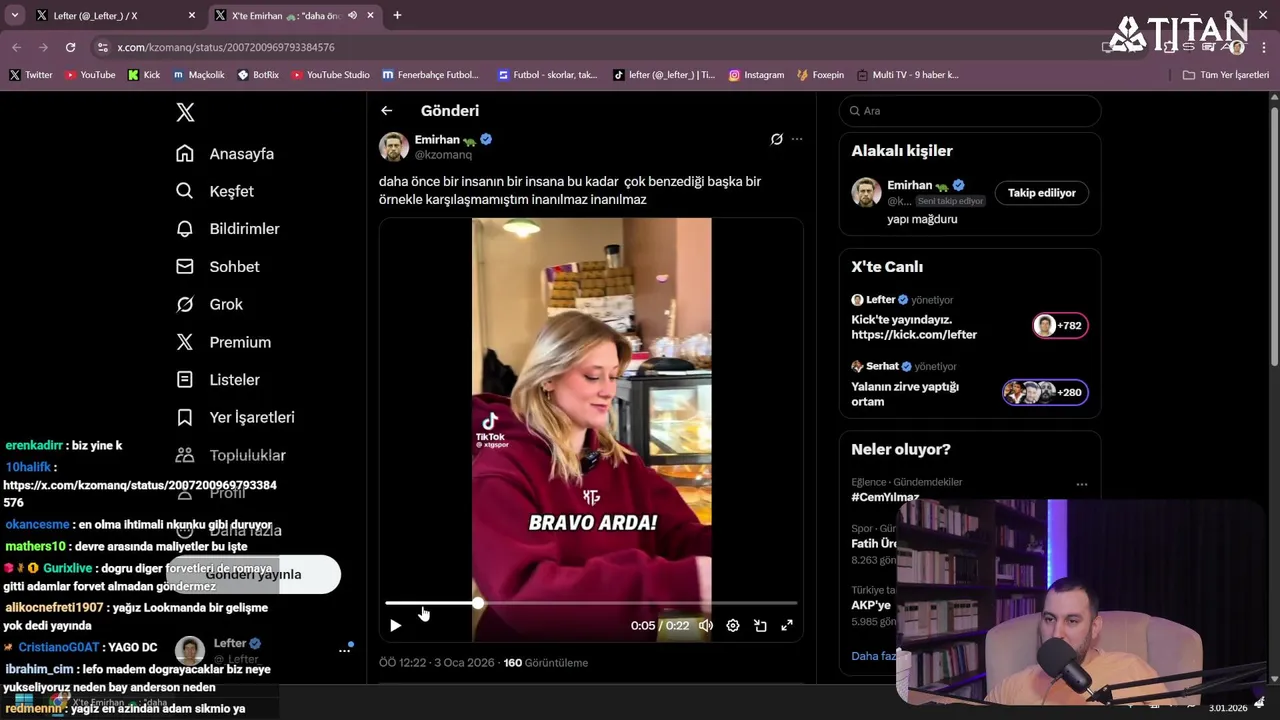Viewport: 1280px width, 720px height.
Task: Open Premium page
Action: pyautogui.click(x=223, y=342)
